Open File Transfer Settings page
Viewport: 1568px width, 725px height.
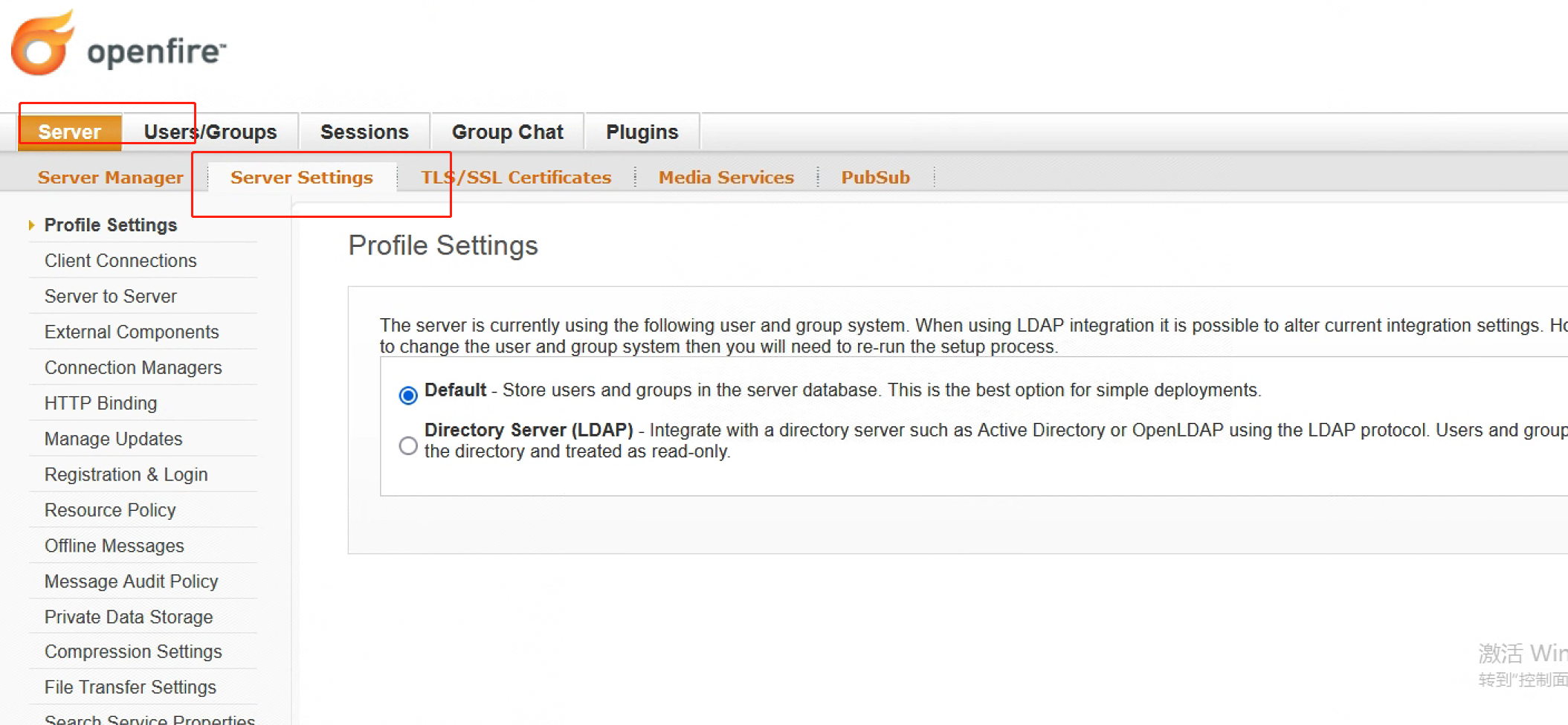(x=130, y=687)
